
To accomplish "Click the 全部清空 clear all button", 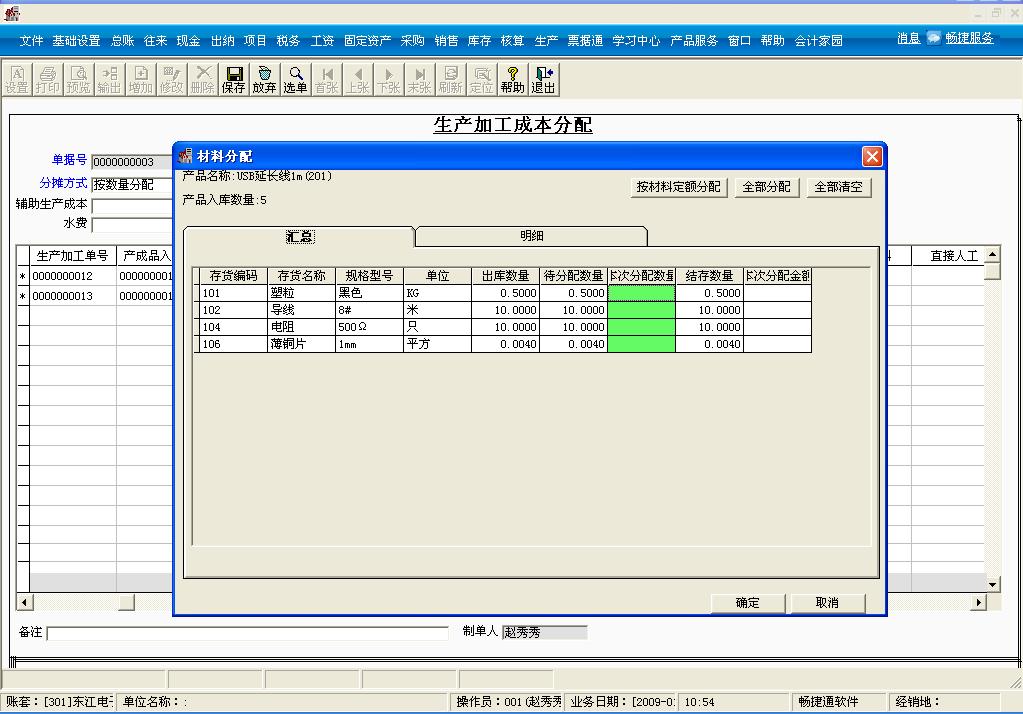I will [838, 186].
